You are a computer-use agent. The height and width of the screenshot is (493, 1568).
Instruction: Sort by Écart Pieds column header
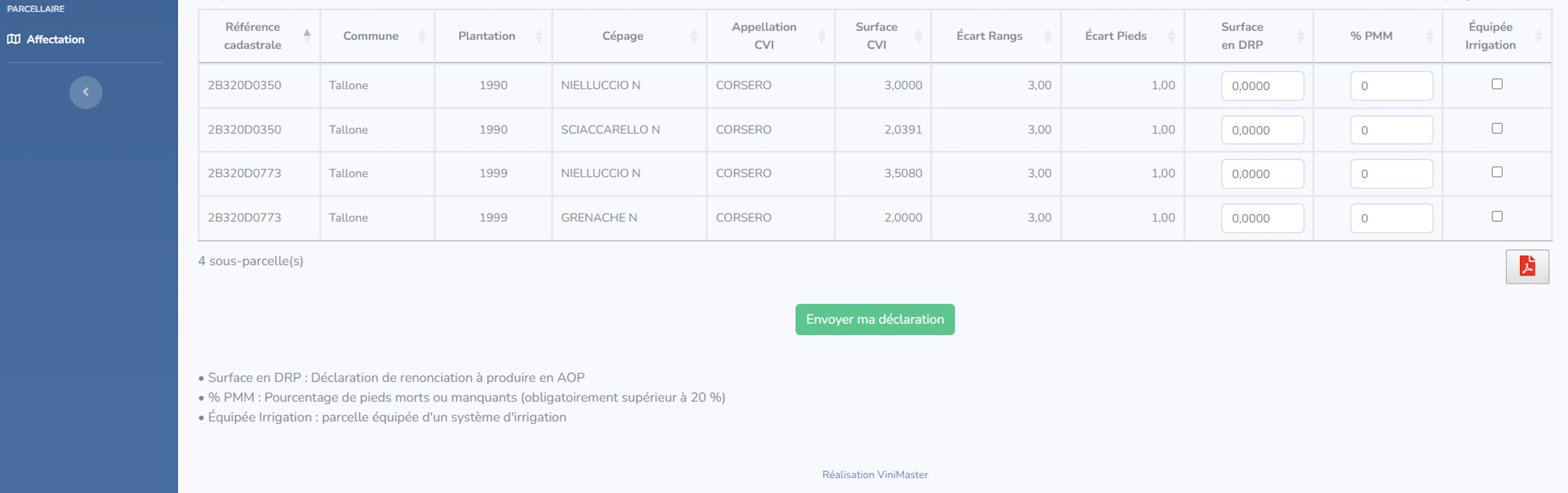point(1115,36)
